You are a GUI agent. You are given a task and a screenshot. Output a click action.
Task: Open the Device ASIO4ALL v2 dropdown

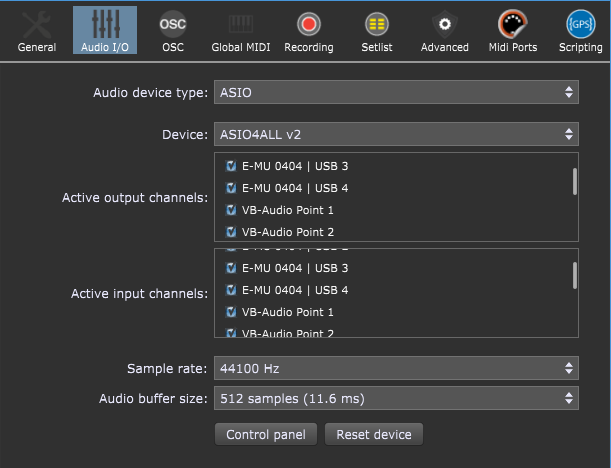click(396, 134)
